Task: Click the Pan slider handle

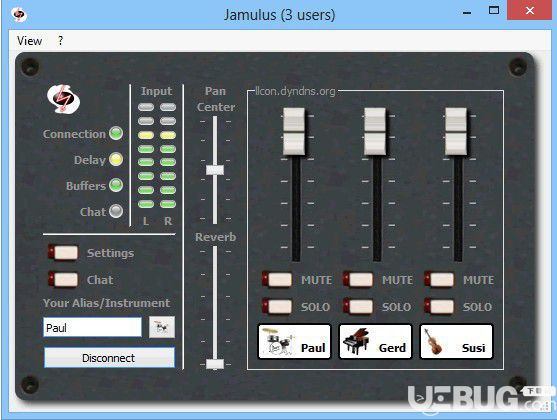Action: pos(215,170)
